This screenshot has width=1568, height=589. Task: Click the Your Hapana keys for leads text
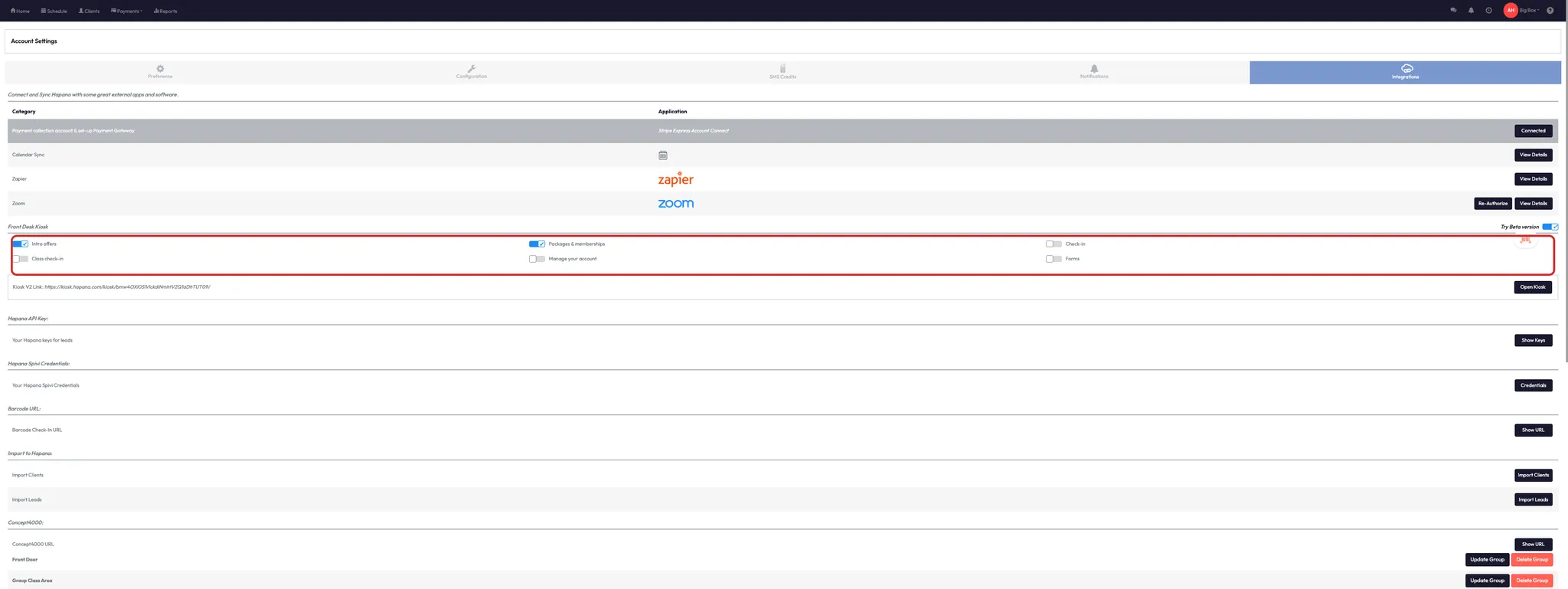coord(42,340)
